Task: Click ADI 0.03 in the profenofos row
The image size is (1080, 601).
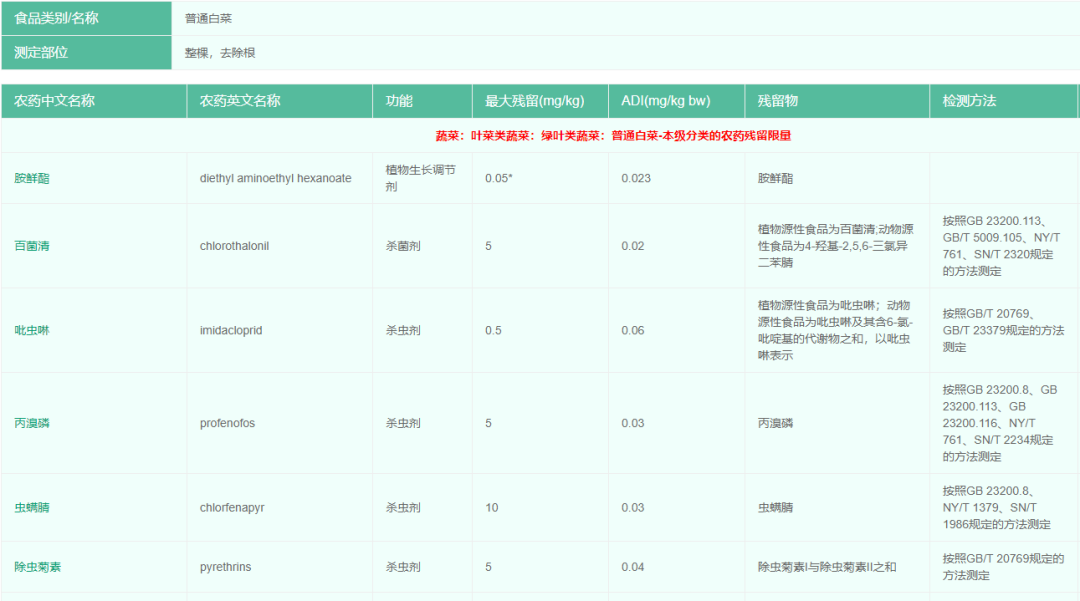Action: click(x=633, y=423)
